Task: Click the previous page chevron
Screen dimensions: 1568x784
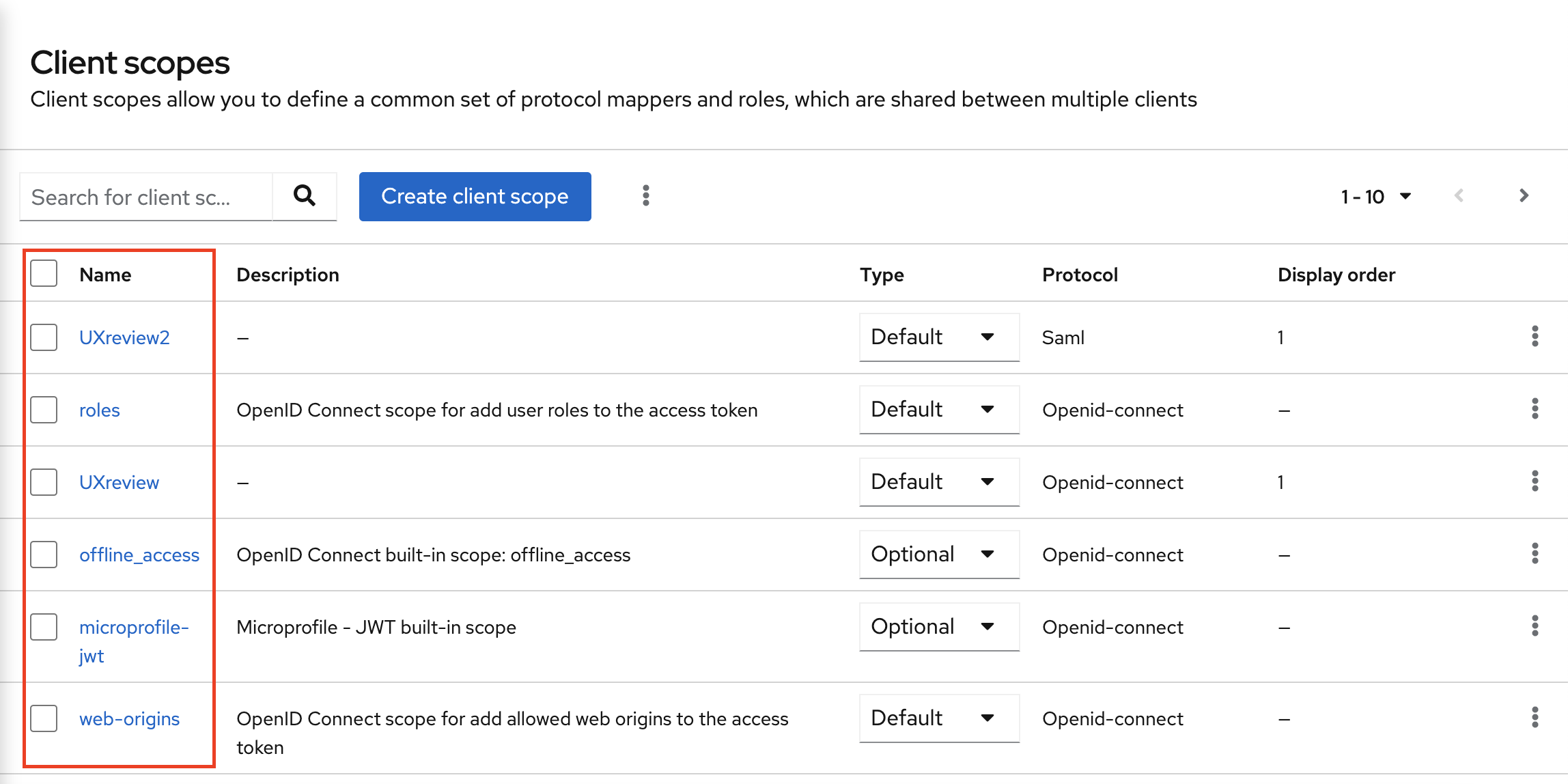Action: pyautogui.click(x=1460, y=196)
